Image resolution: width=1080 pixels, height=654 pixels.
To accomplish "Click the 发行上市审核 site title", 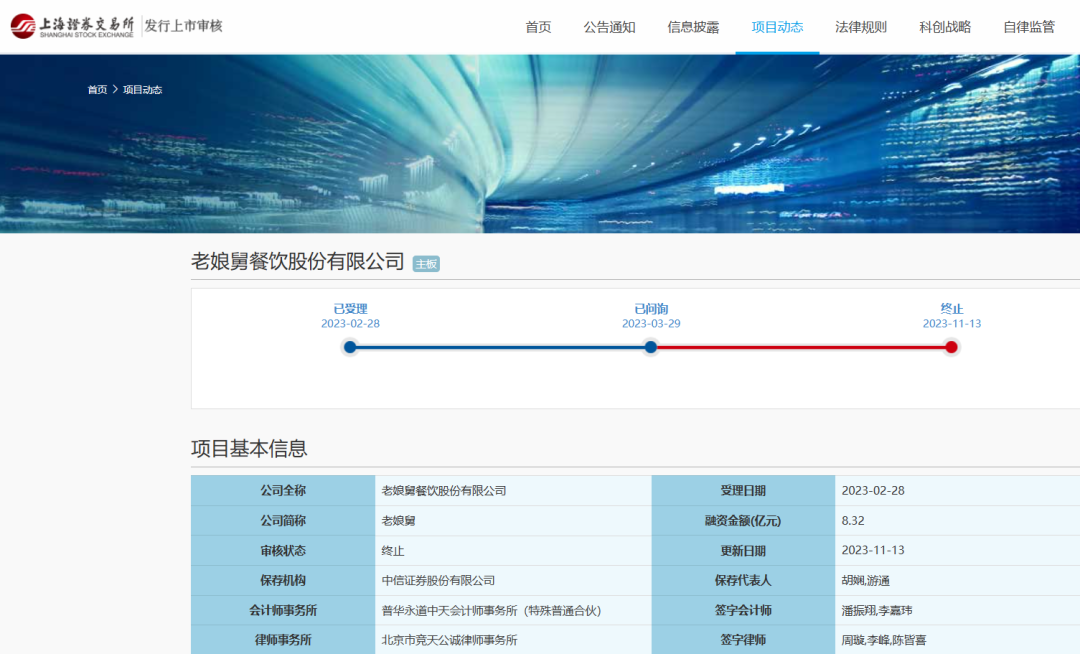I will pyautogui.click(x=183, y=27).
